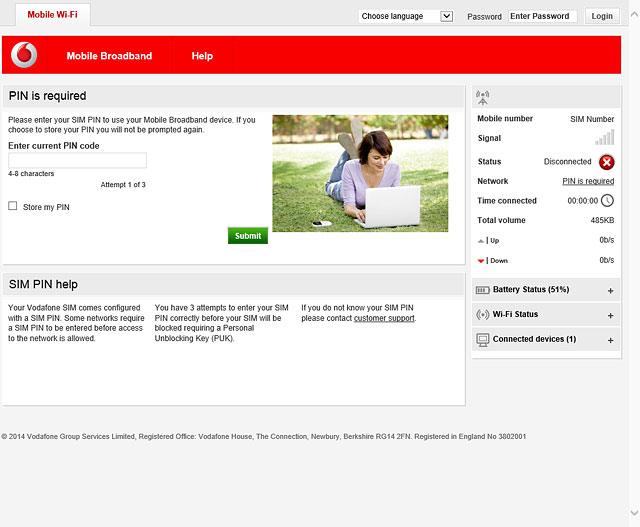Click the '00:00:00' time connected value
The image size is (640, 527).
[582, 201]
